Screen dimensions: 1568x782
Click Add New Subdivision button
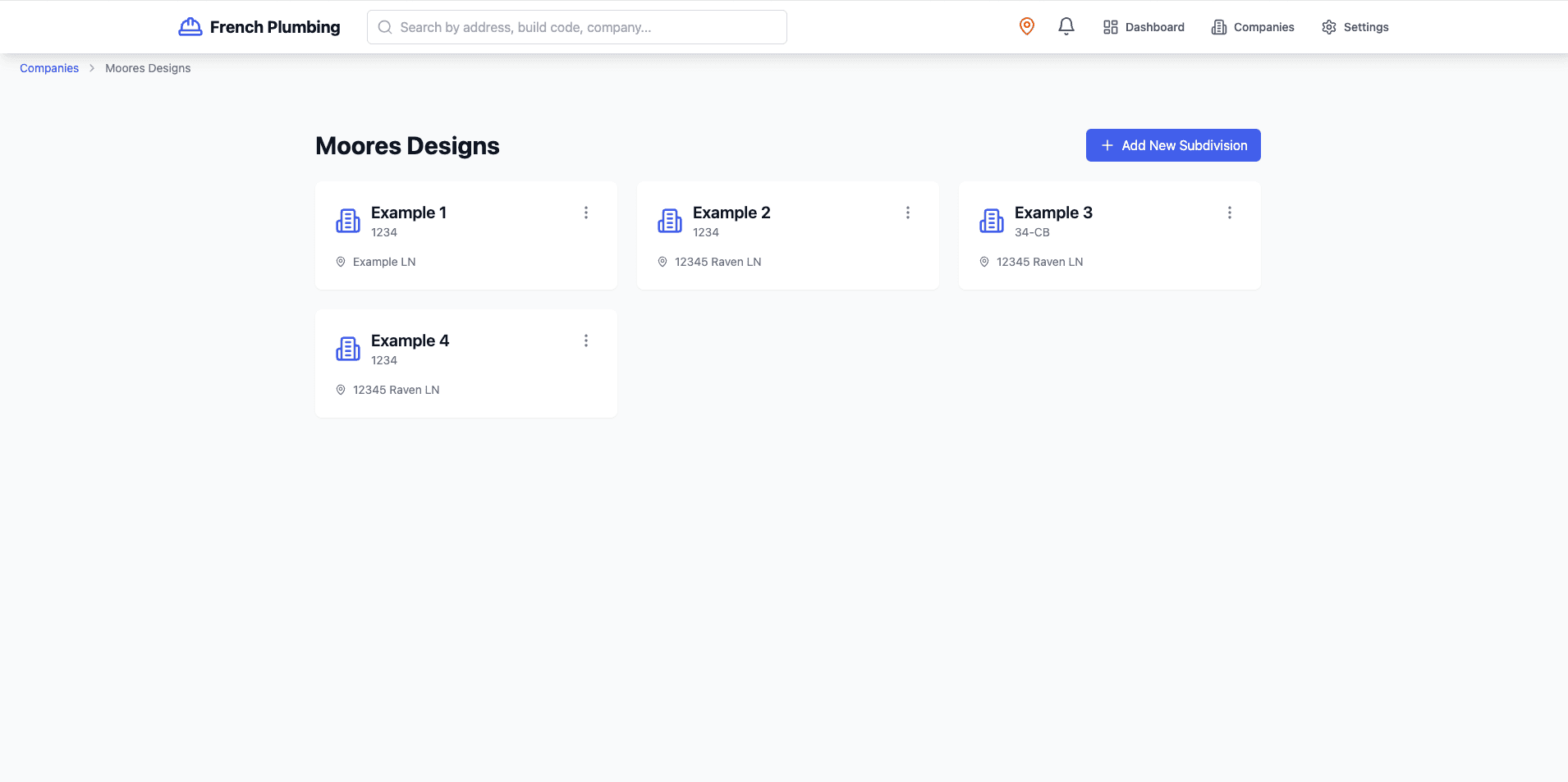pos(1173,145)
